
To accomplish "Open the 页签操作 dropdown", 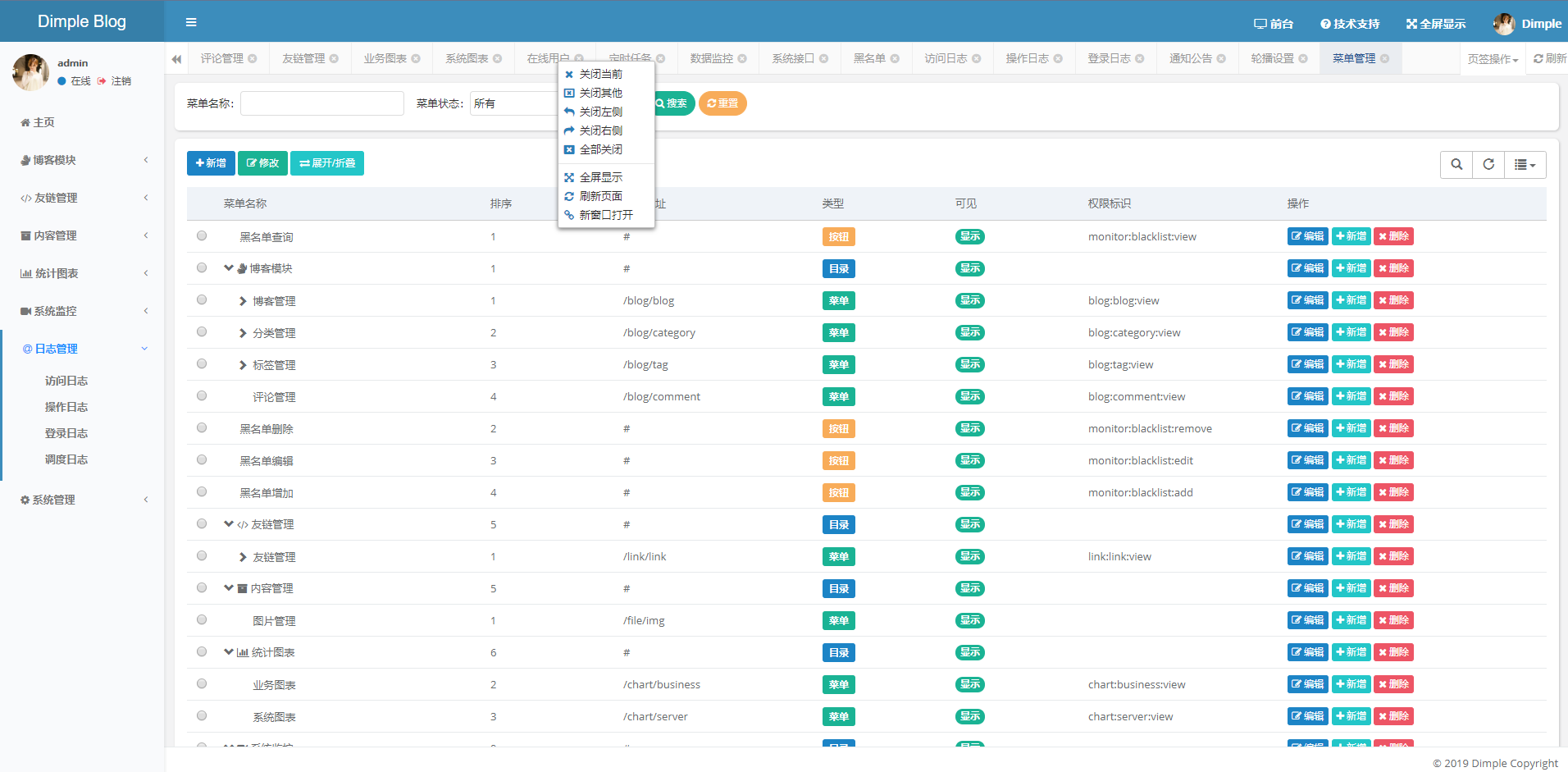I will pos(1493,59).
